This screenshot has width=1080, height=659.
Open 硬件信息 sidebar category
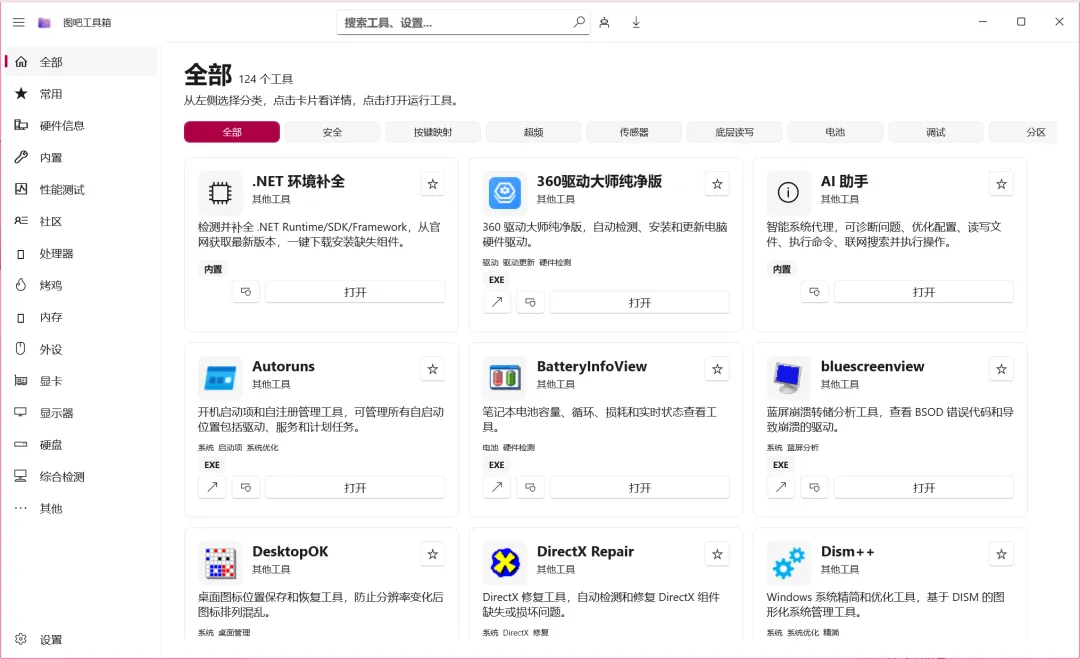click(x=81, y=125)
